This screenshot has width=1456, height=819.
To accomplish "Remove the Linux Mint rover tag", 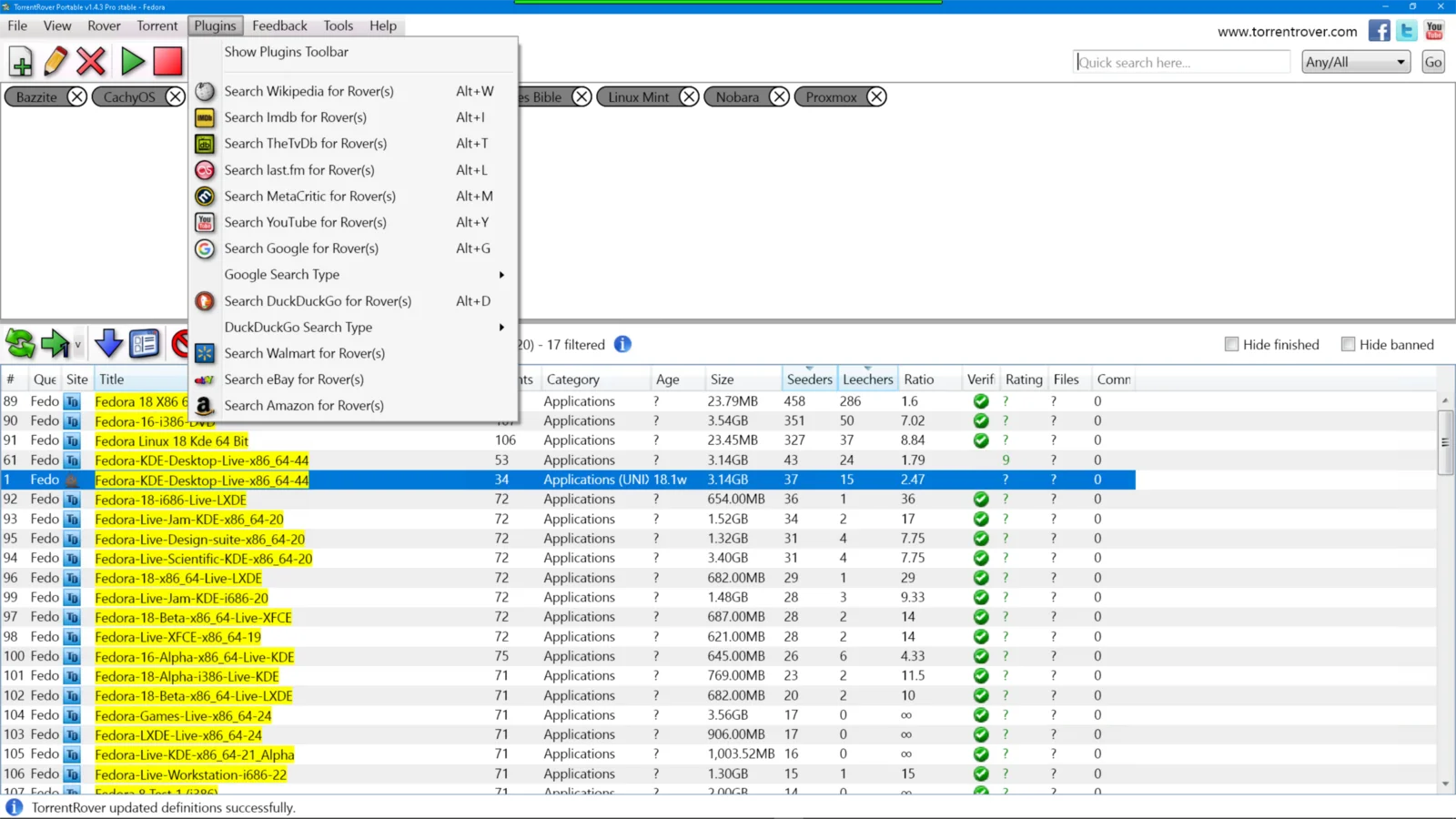I will pos(689,96).
